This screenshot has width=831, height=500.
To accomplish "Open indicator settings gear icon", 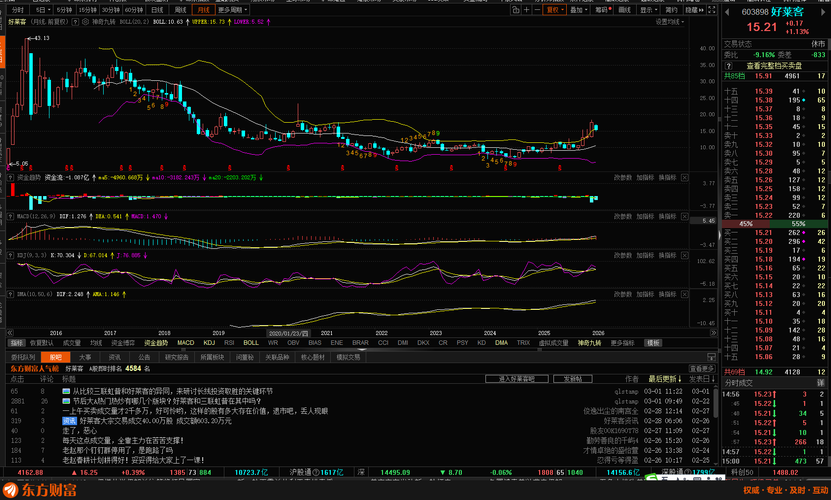I will (x=85, y=22).
